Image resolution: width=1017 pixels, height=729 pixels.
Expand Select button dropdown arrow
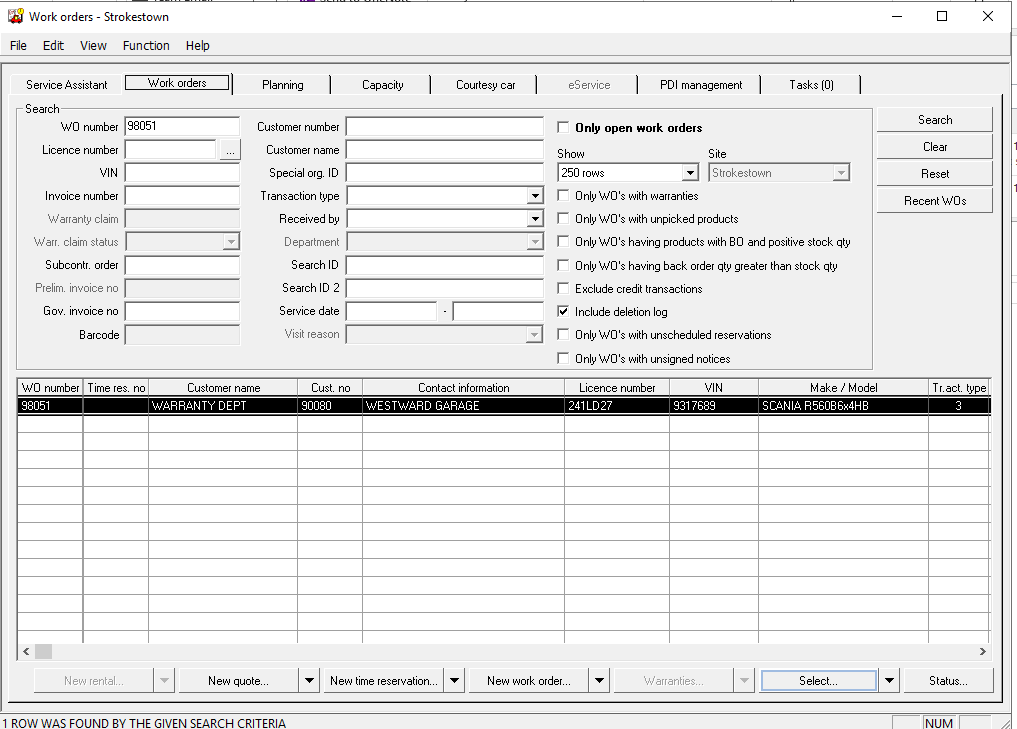click(x=889, y=680)
